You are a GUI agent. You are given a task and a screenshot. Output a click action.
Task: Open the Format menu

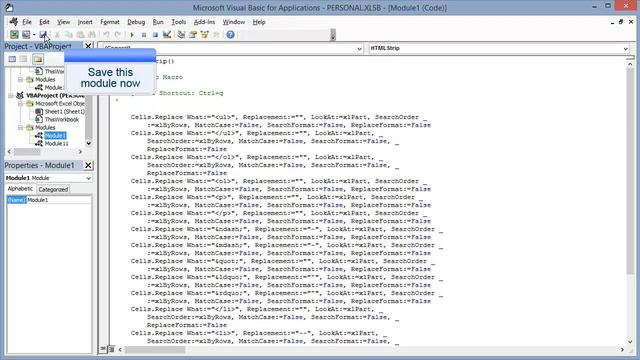click(110, 22)
